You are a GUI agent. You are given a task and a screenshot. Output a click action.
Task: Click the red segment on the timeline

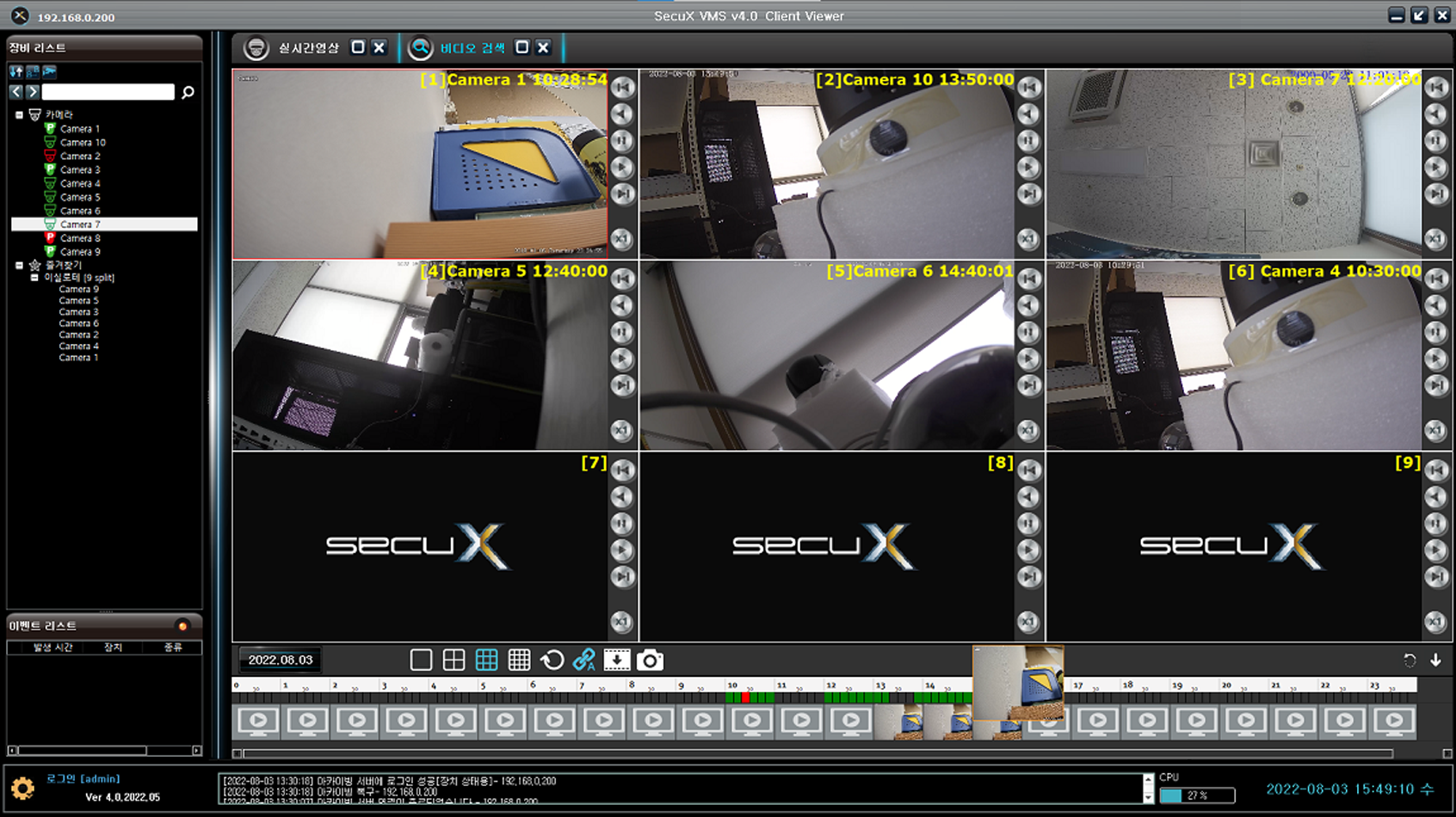point(745,697)
